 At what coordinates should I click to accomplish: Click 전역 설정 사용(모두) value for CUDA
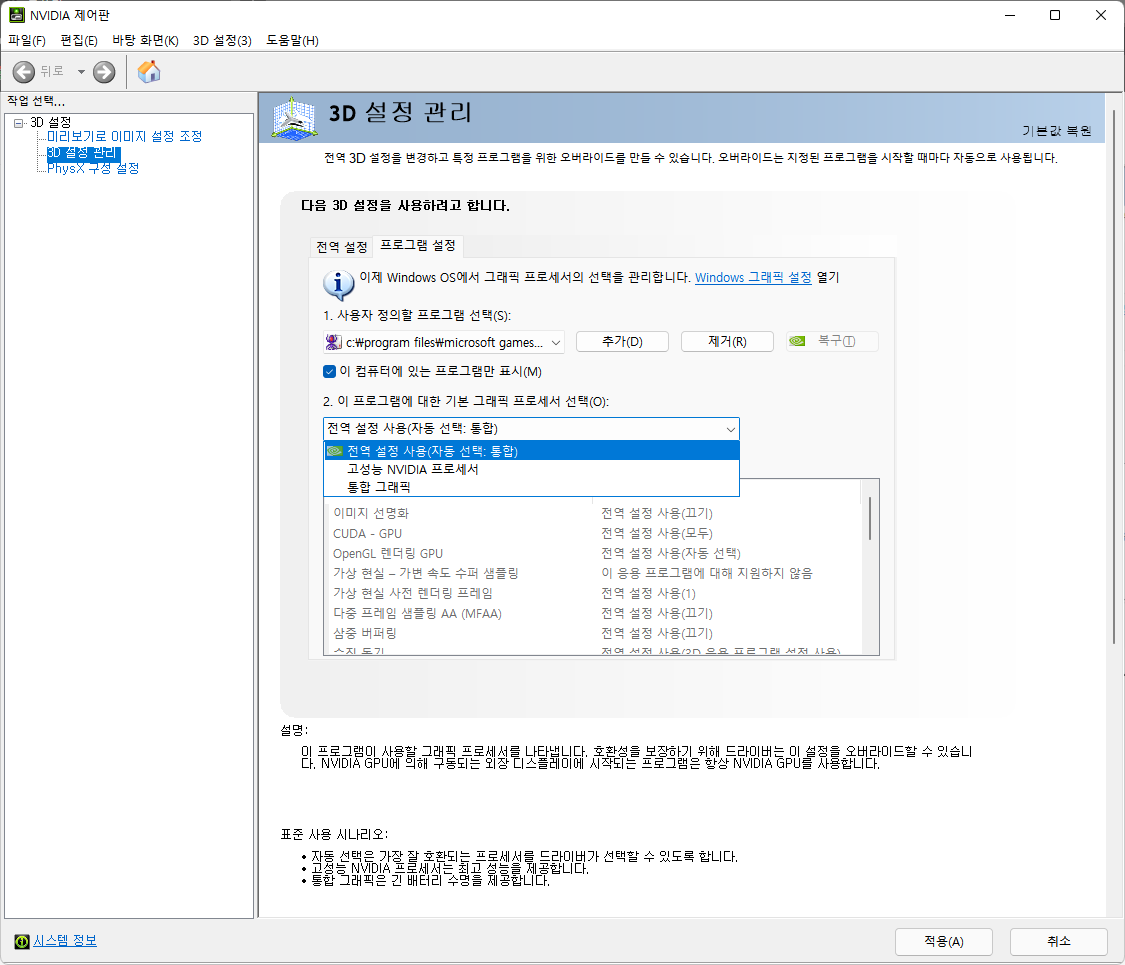656,533
